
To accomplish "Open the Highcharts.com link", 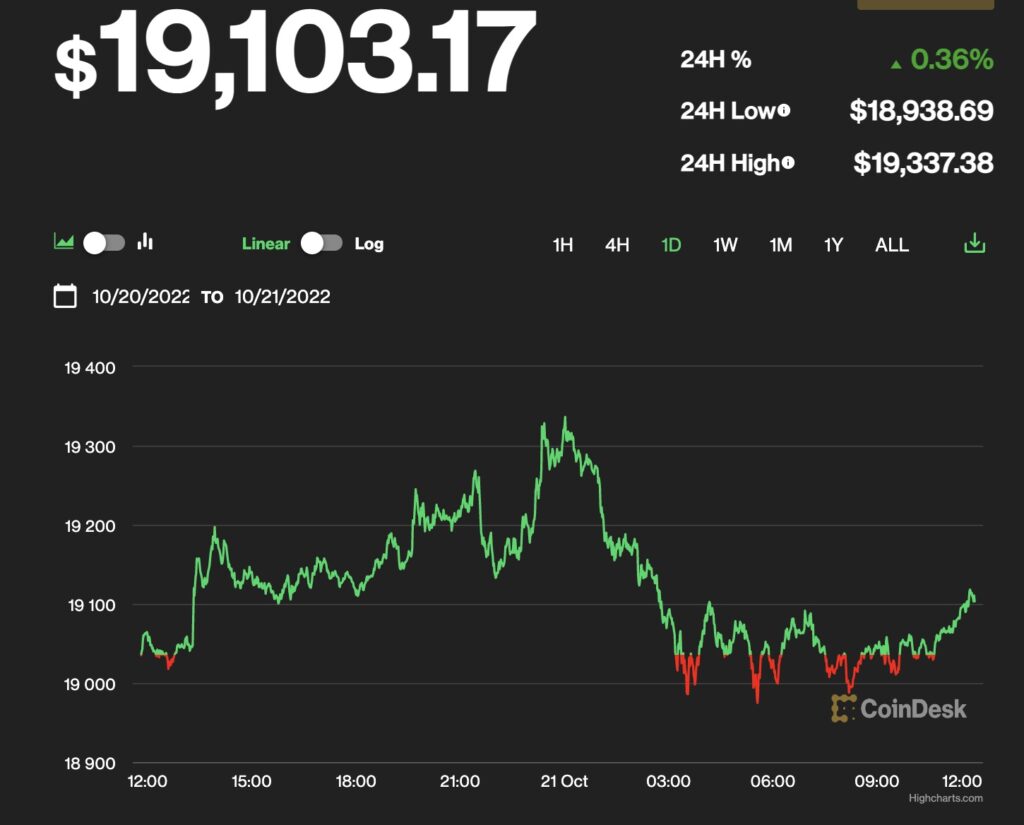I will click(x=944, y=798).
